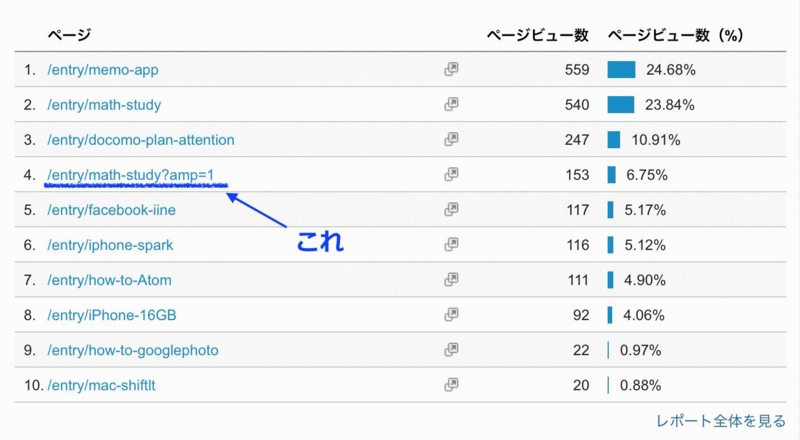800x440 pixels.
Task: Click the ページ column header
Action: (69, 35)
